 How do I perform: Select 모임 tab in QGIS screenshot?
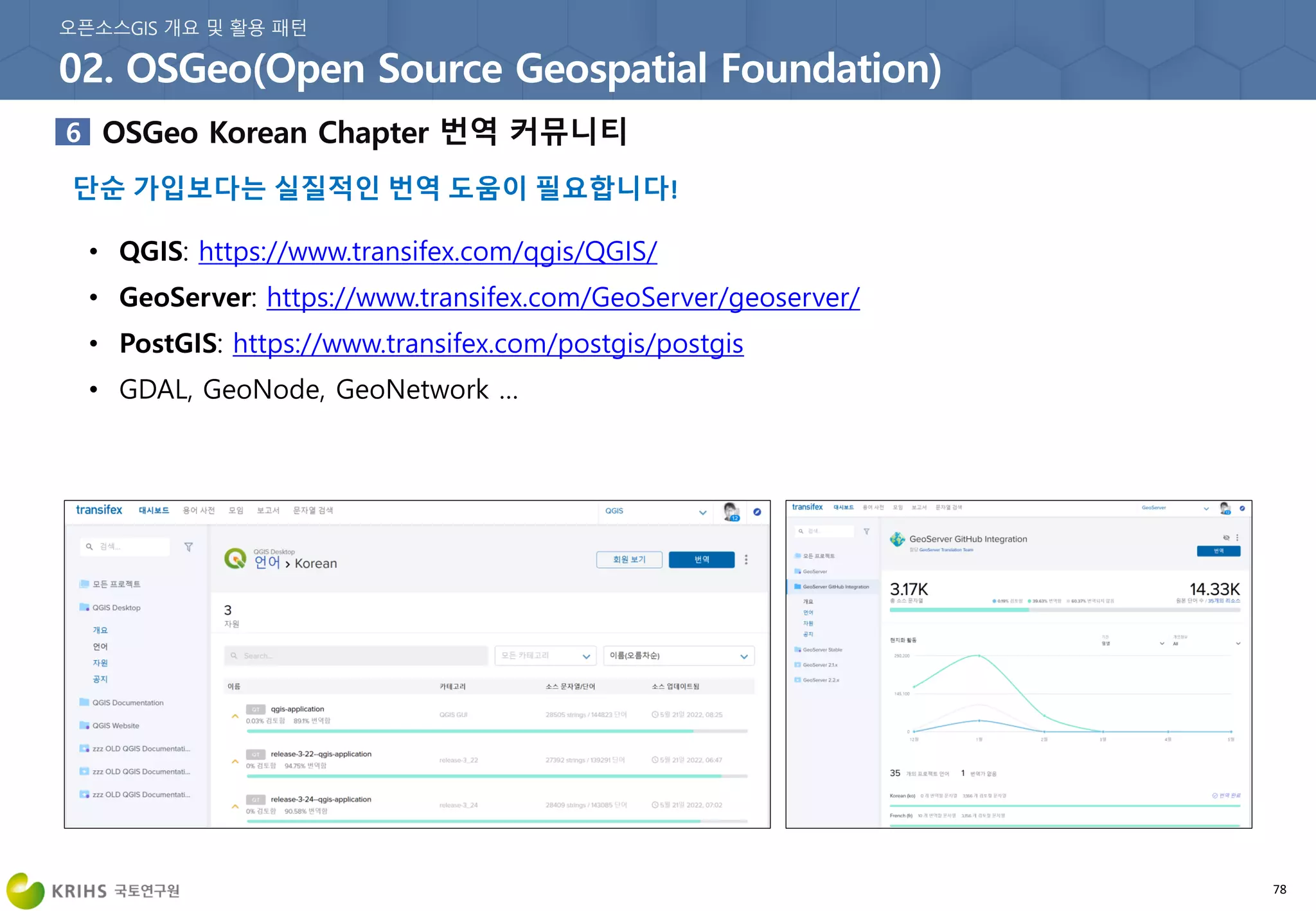[236, 510]
